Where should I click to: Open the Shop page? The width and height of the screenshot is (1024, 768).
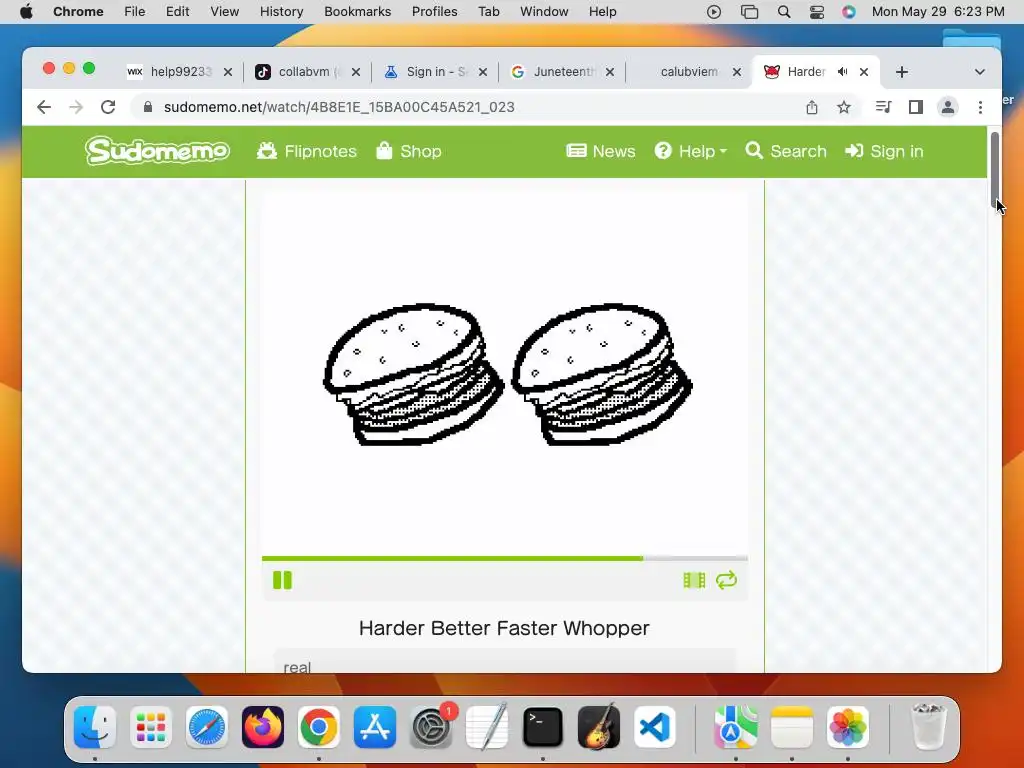point(409,151)
